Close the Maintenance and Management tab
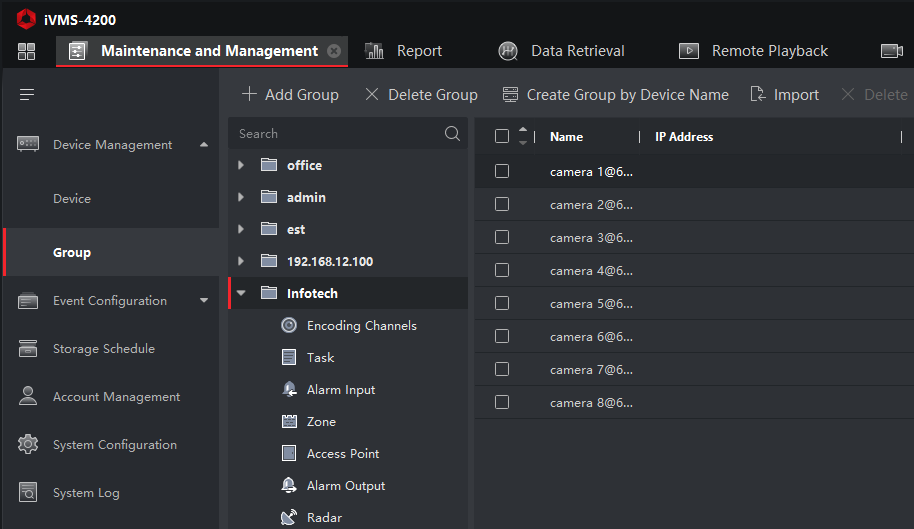The image size is (914, 529). (x=334, y=51)
